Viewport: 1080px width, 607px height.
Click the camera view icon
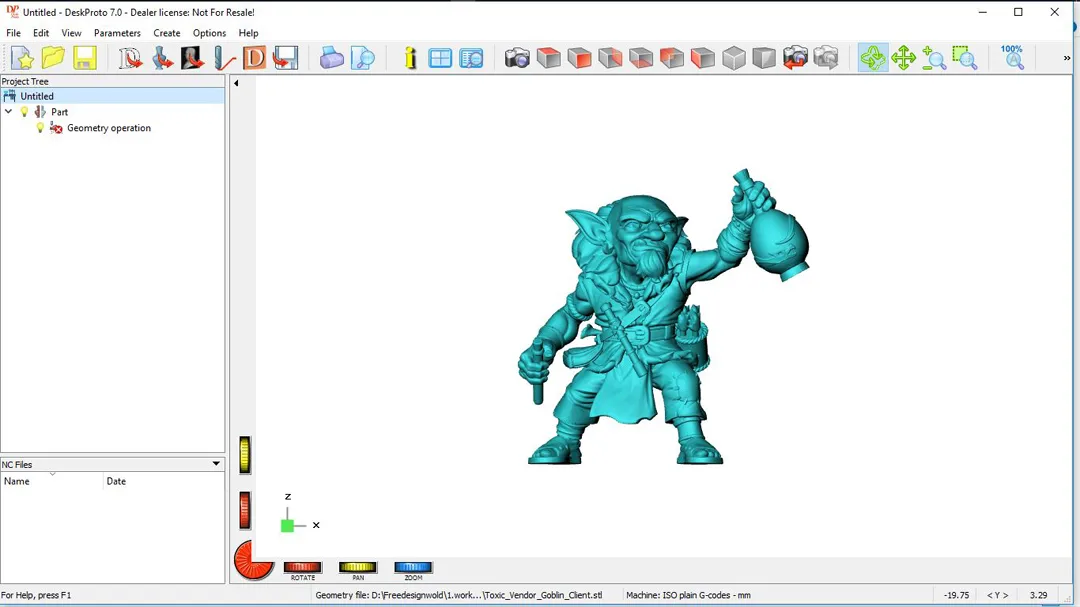click(x=517, y=58)
